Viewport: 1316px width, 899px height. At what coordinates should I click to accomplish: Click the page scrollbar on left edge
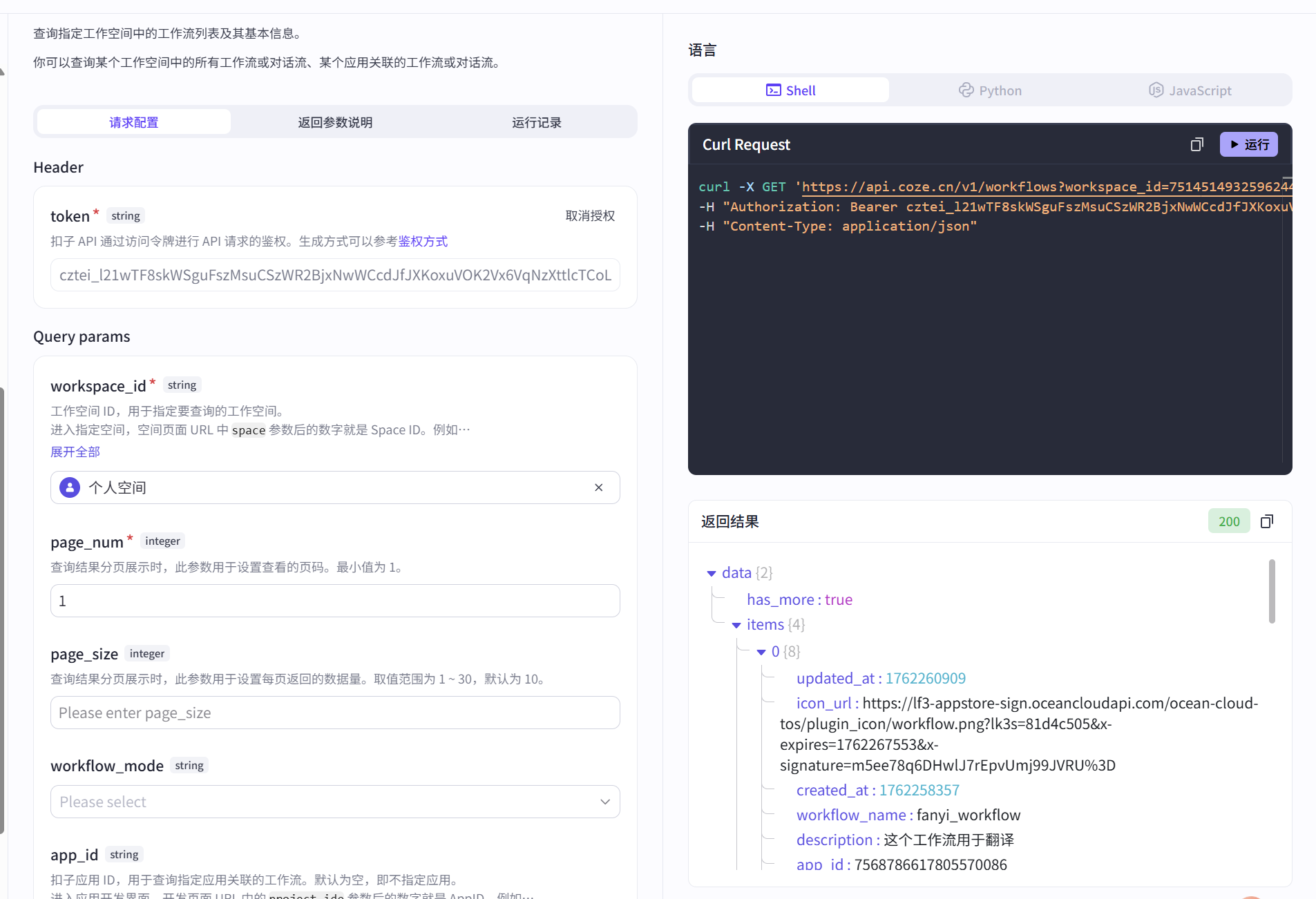pyautogui.click(x=2, y=610)
